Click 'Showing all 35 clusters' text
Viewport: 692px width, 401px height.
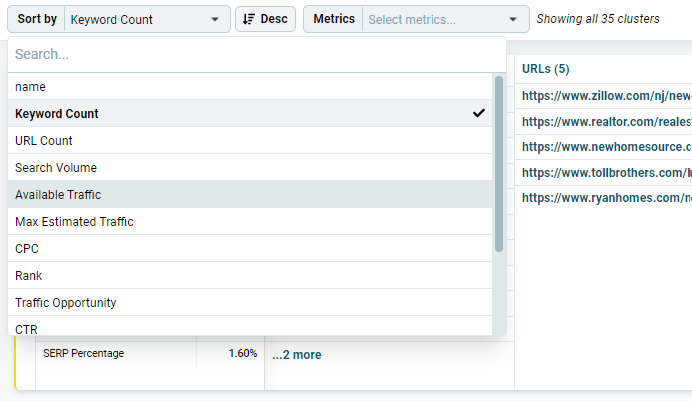[598, 19]
